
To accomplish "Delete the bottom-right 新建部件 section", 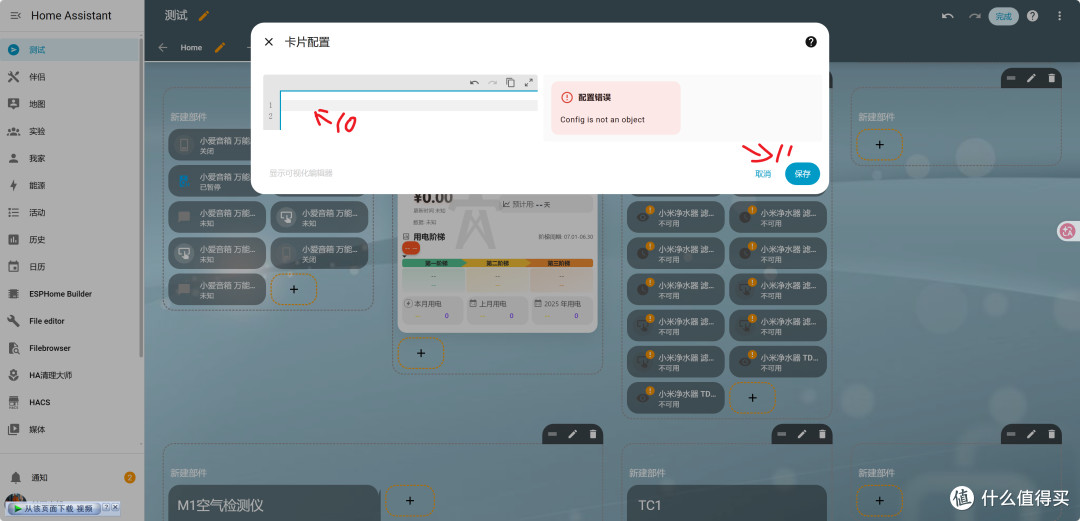I will coord(1051,433).
